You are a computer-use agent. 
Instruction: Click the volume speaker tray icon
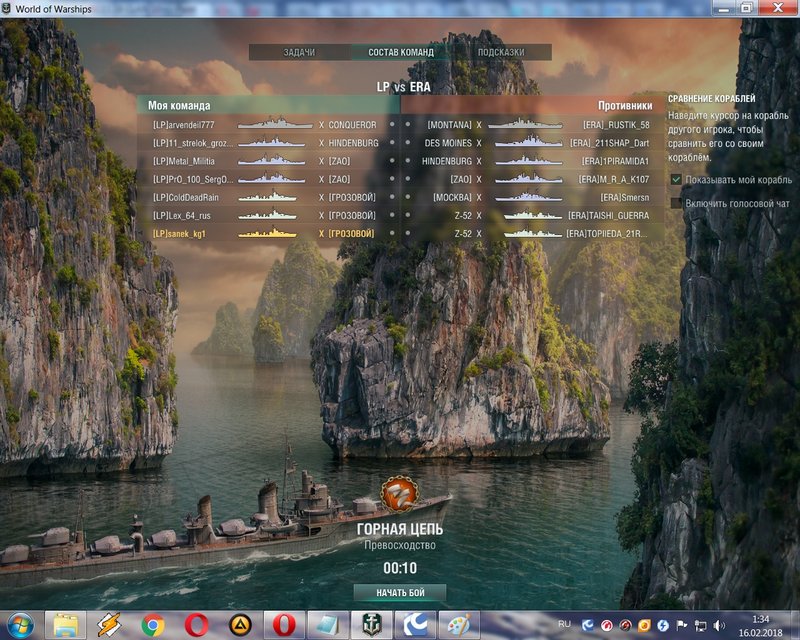point(719,625)
